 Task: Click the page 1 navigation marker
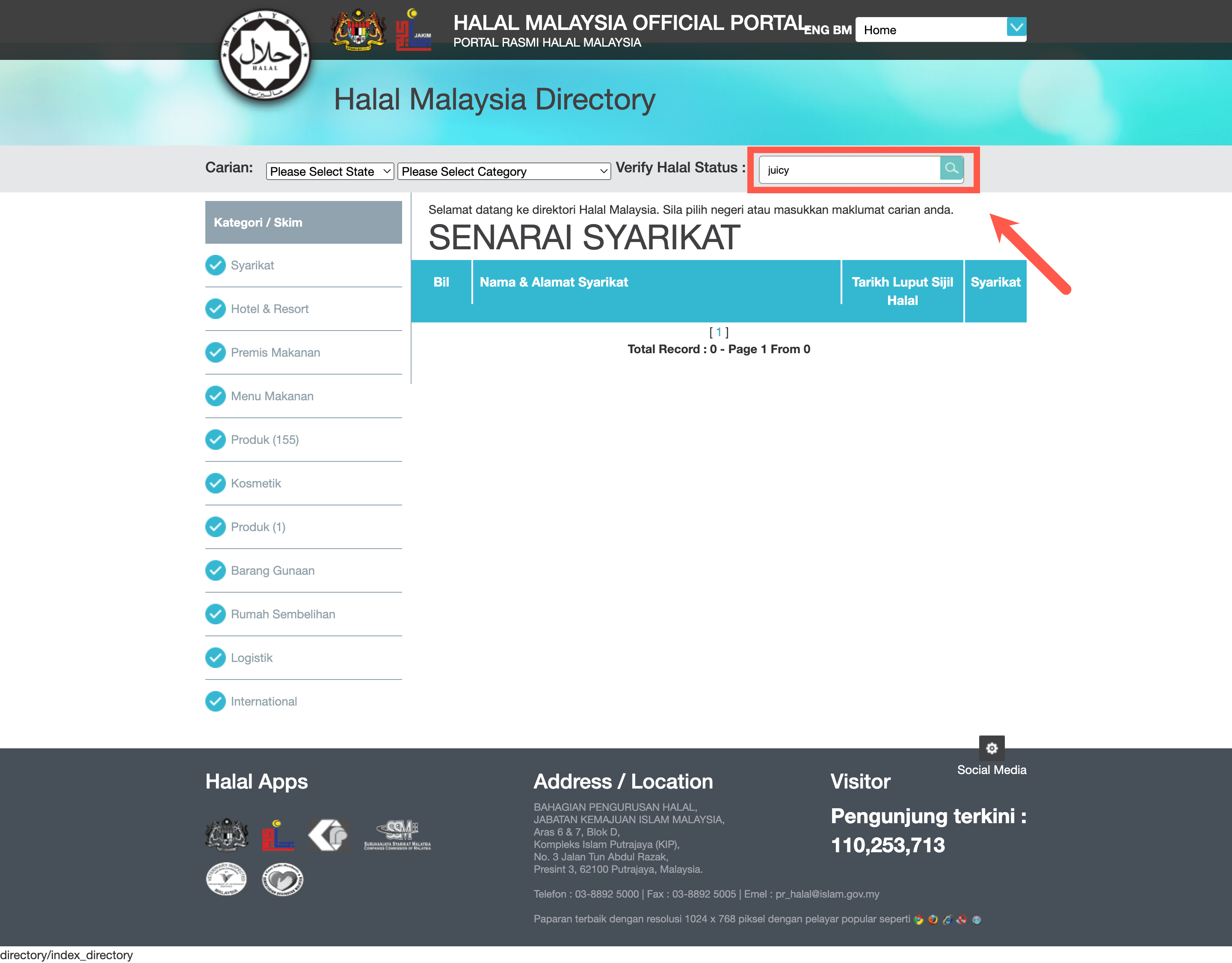click(720, 332)
